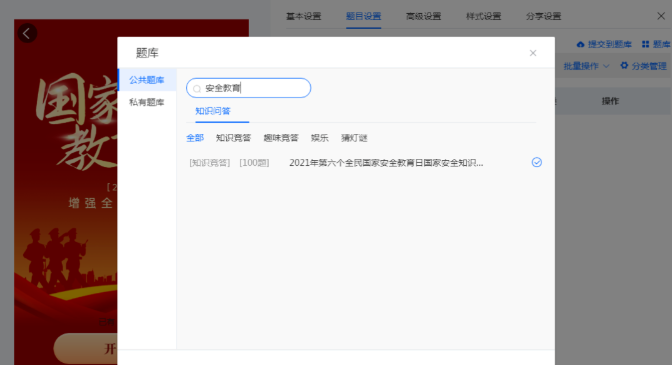Viewport: 672px width, 365px height.
Task: Select 私有题库 in the sidebar
Action: pyautogui.click(x=147, y=102)
